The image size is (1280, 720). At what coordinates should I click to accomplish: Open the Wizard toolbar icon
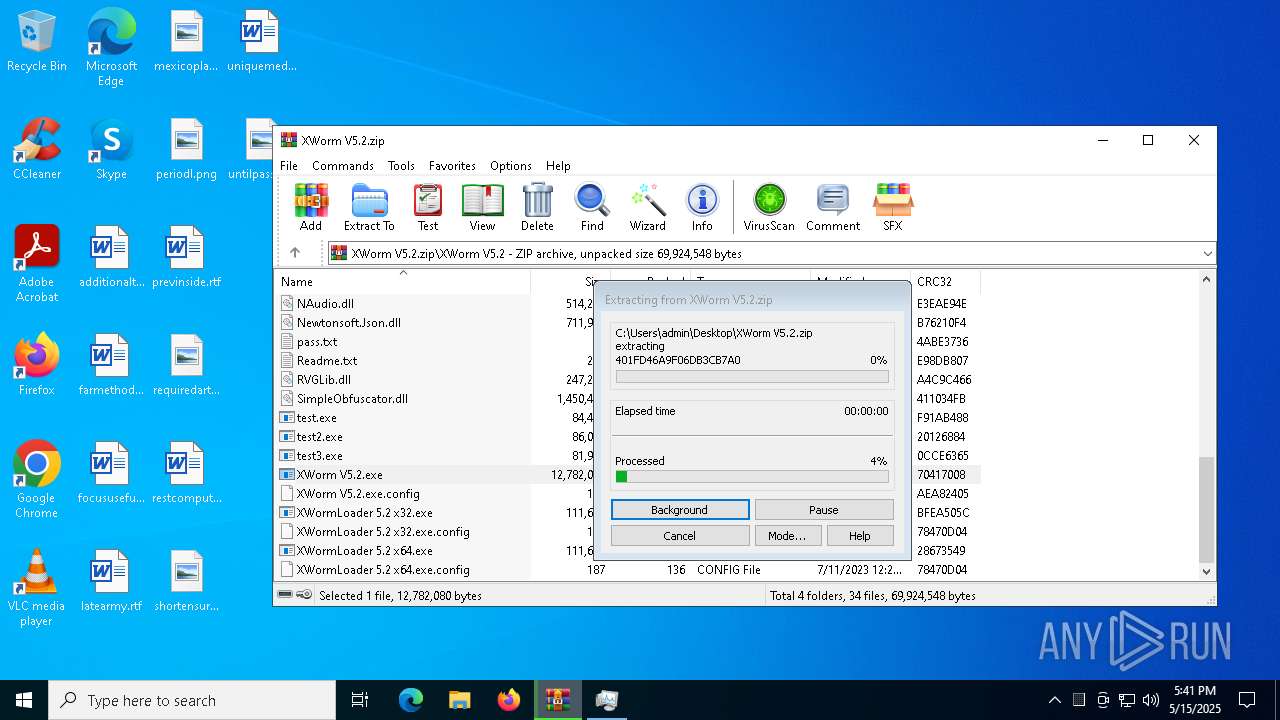pyautogui.click(x=648, y=208)
